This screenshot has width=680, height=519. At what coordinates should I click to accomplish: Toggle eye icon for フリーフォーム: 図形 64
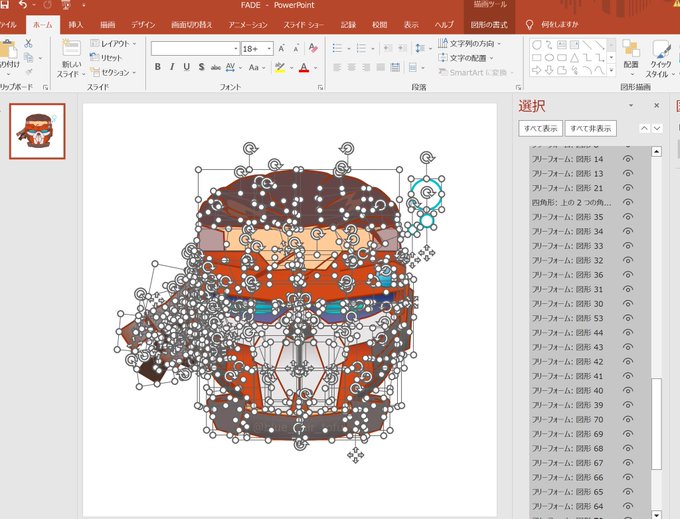point(628,506)
